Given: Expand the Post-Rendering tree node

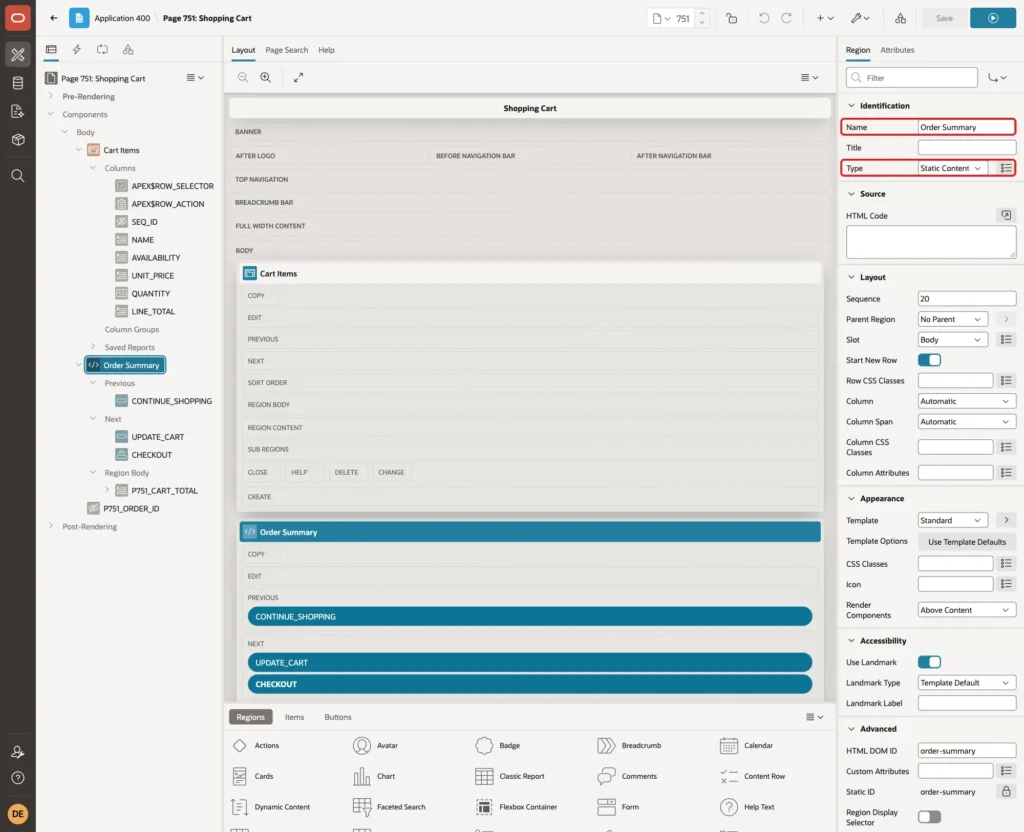Looking at the screenshot, I should coord(50,526).
